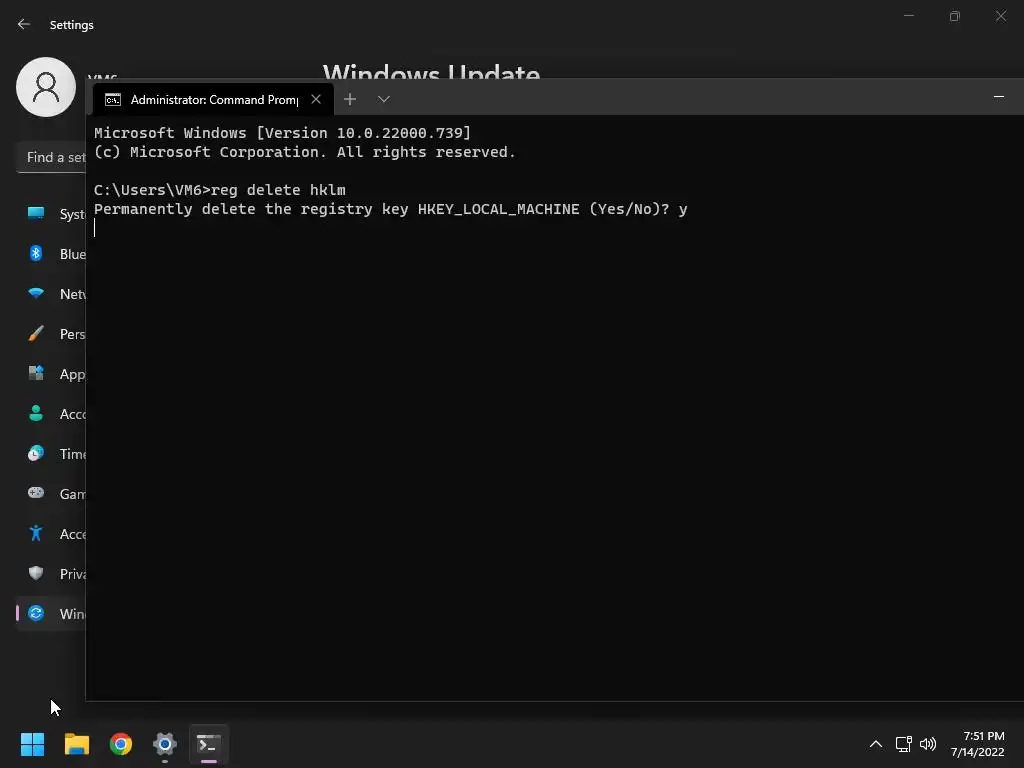Select Windows Update in Settings sidebar
1024x768 pixels.
[x=51, y=613]
